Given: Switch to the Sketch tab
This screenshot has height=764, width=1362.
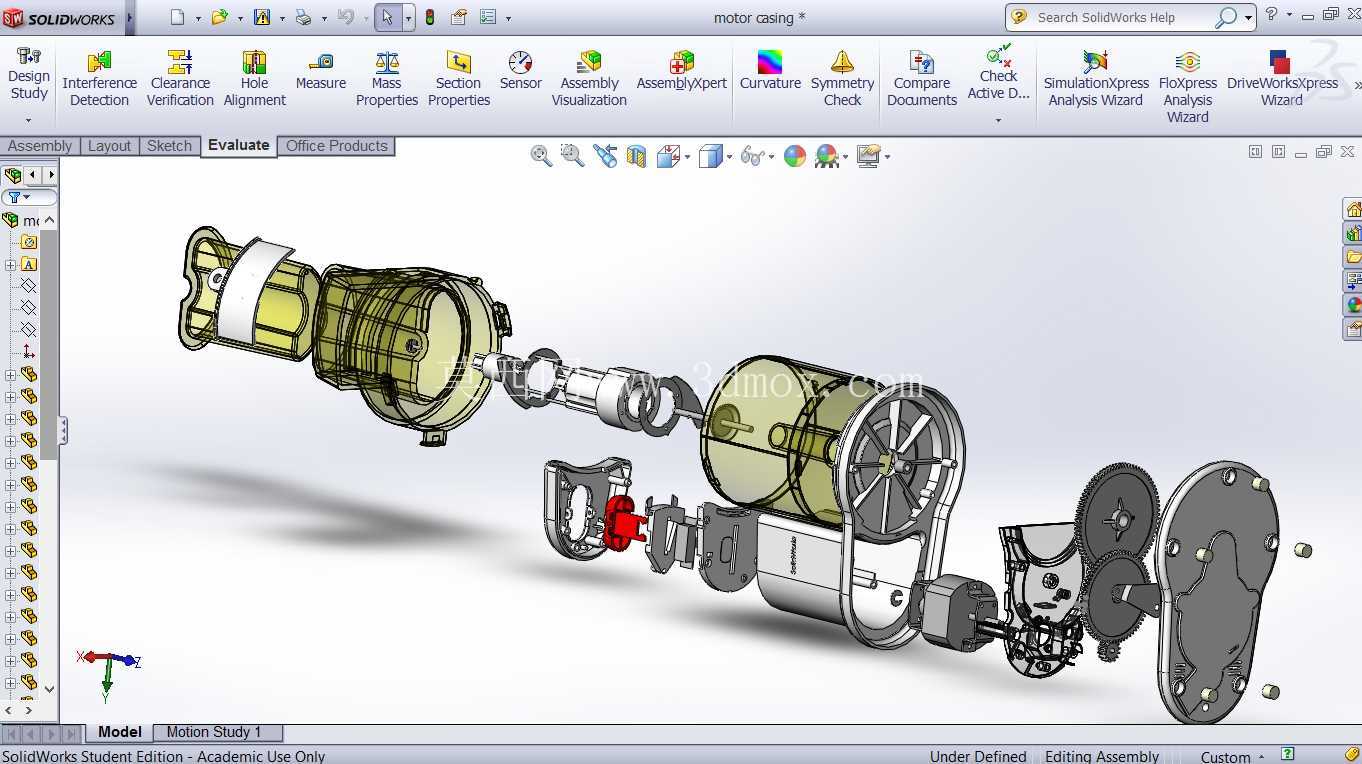Looking at the screenshot, I should coord(169,146).
